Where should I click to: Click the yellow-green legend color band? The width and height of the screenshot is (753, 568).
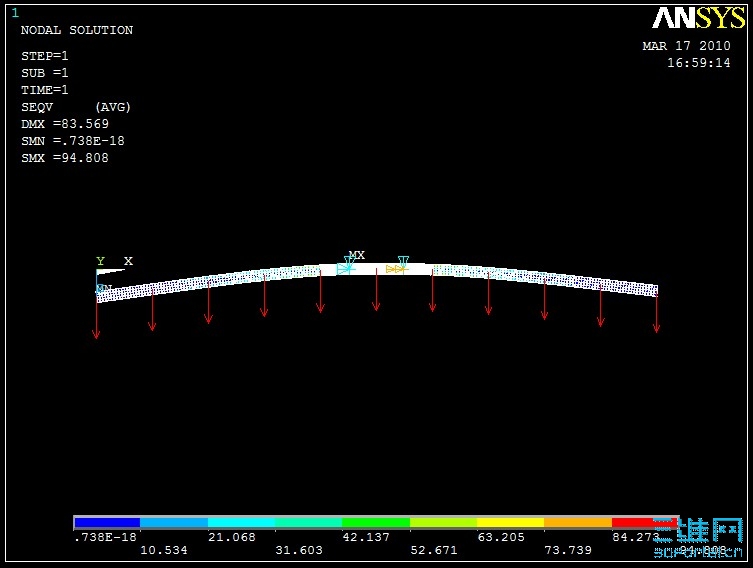443,522
